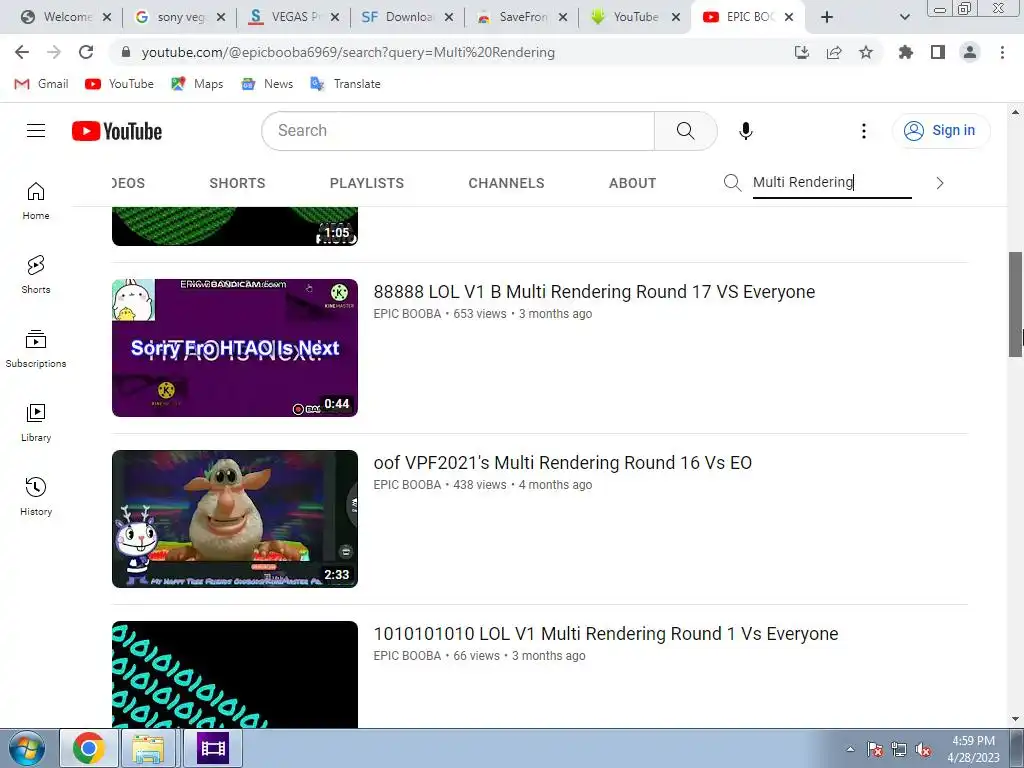Image resolution: width=1024 pixels, height=768 pixels.
Task: Open title 88888 LOL V1 B Multi Rendering
Action: pos(594,291)
